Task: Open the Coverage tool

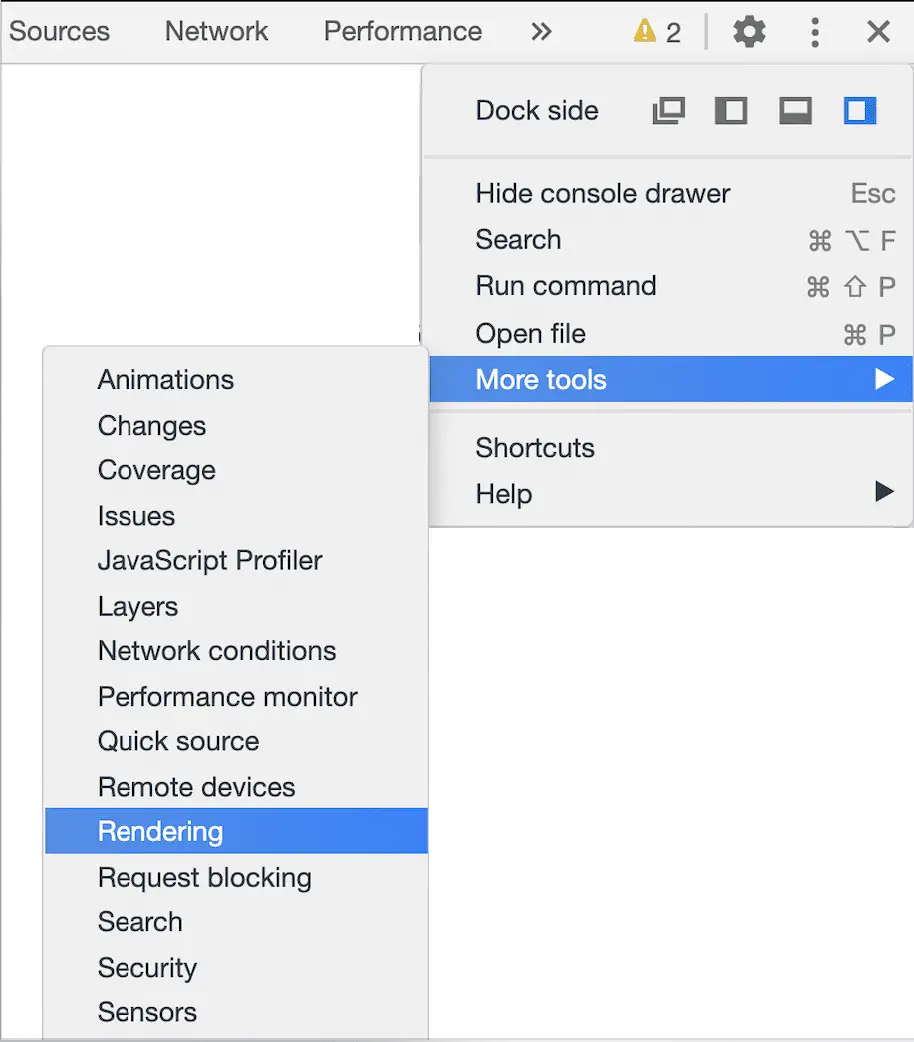Action: point(156,470)
